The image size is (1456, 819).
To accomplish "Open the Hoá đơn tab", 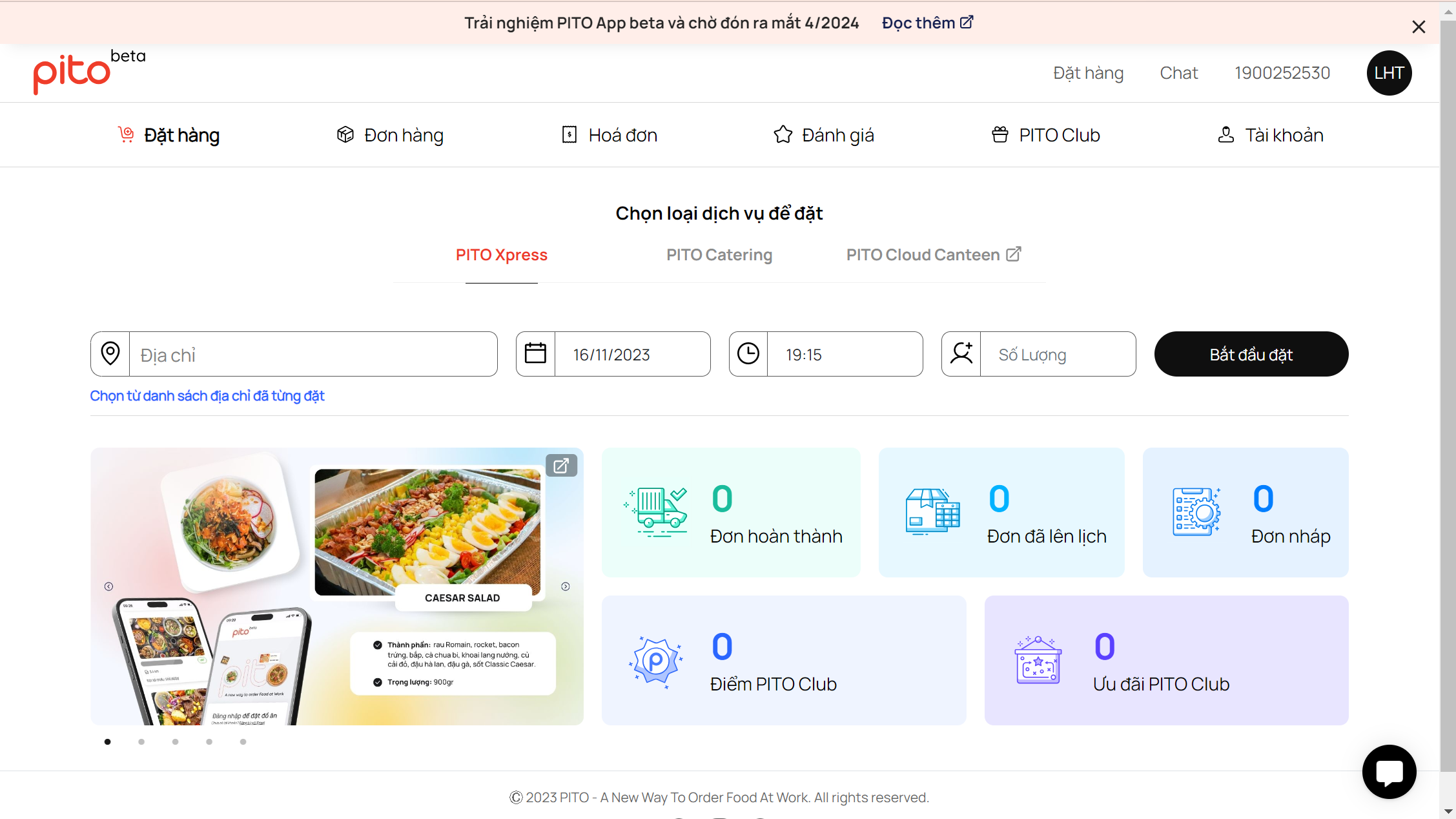I will (x=610, y=135).
